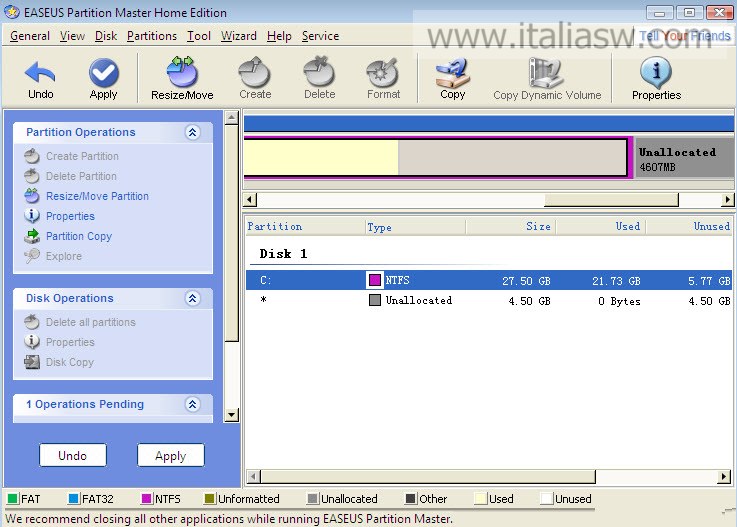Choose Partition Copy in sidebar
Viewport: 737px width, 527px height.
coord(68,236)
